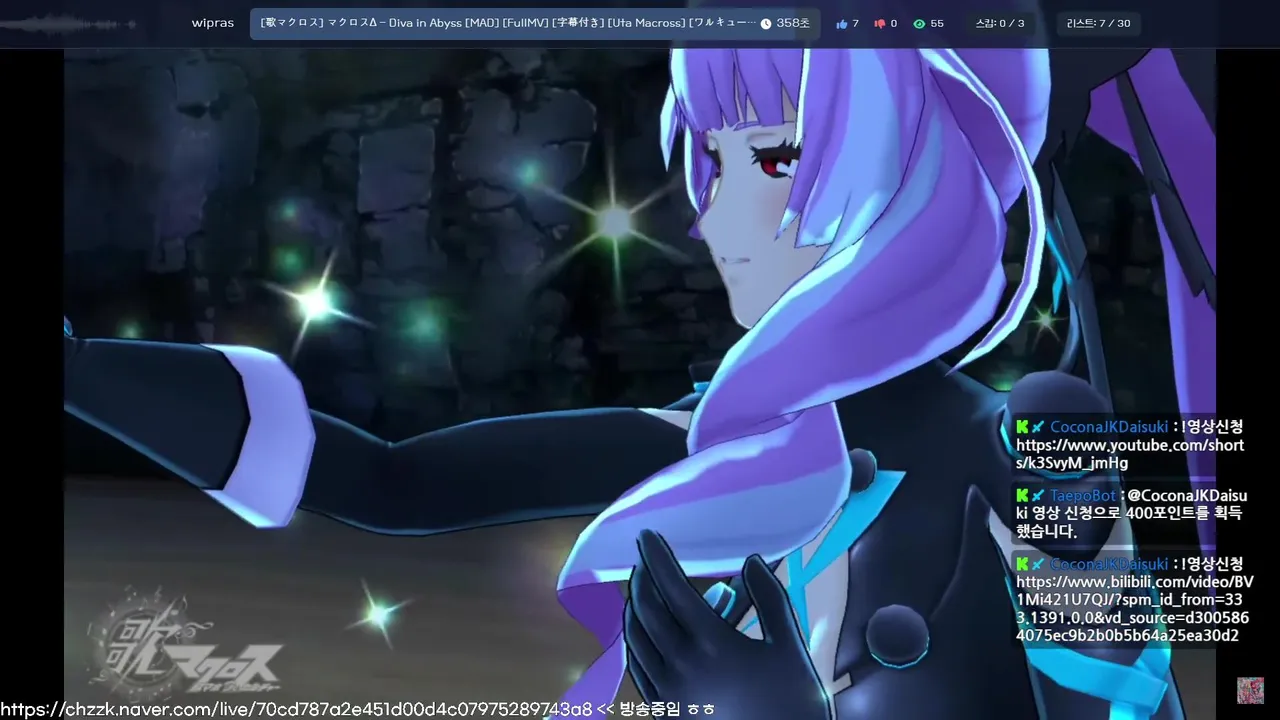Image resolution: width=1280 pixels, height=720 pixels.
Task: Click the audio waveform in the top-left corner
Action: tap(70, 22)
